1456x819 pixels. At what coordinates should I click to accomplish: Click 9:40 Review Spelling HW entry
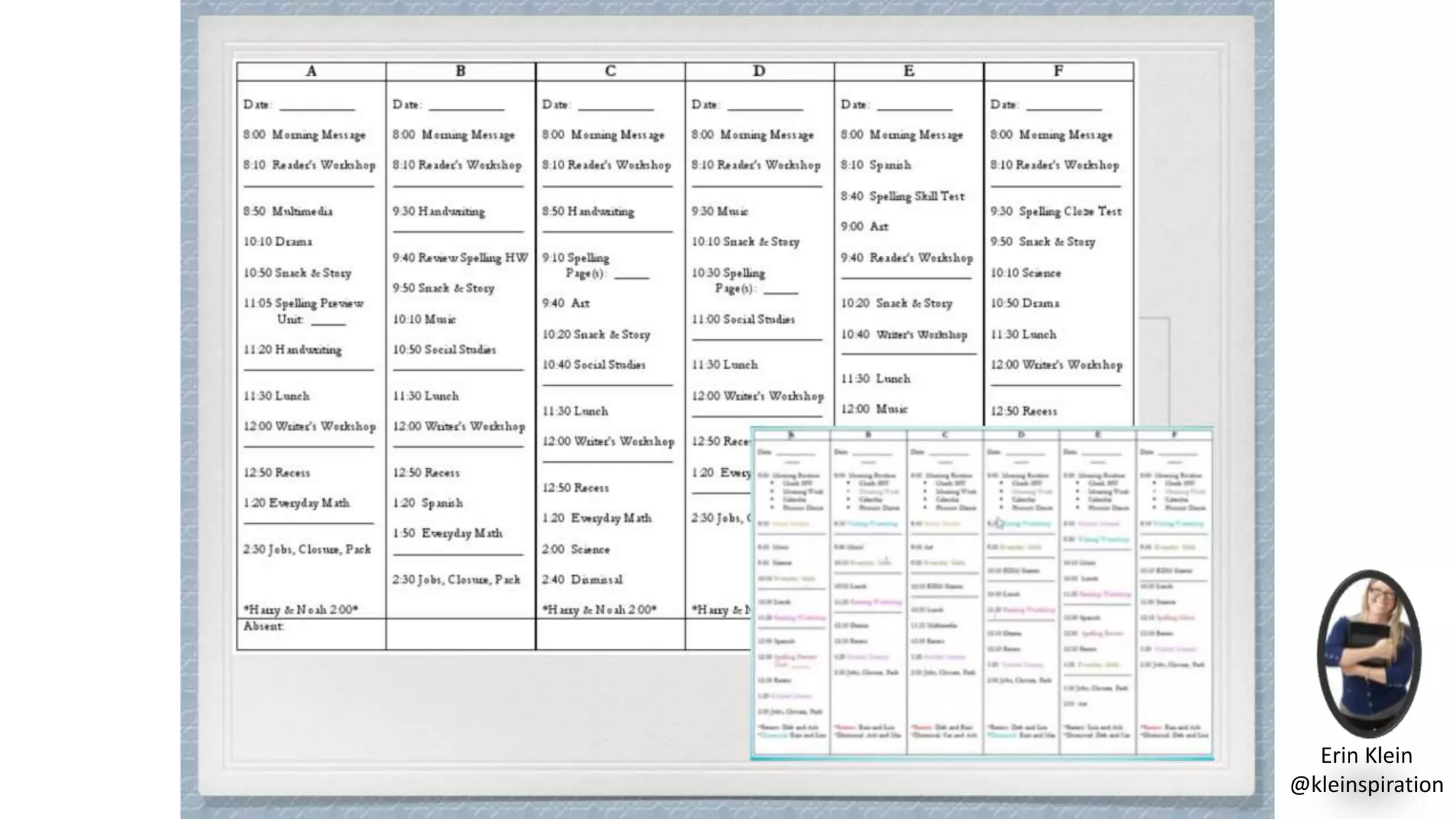pos(460,257)
